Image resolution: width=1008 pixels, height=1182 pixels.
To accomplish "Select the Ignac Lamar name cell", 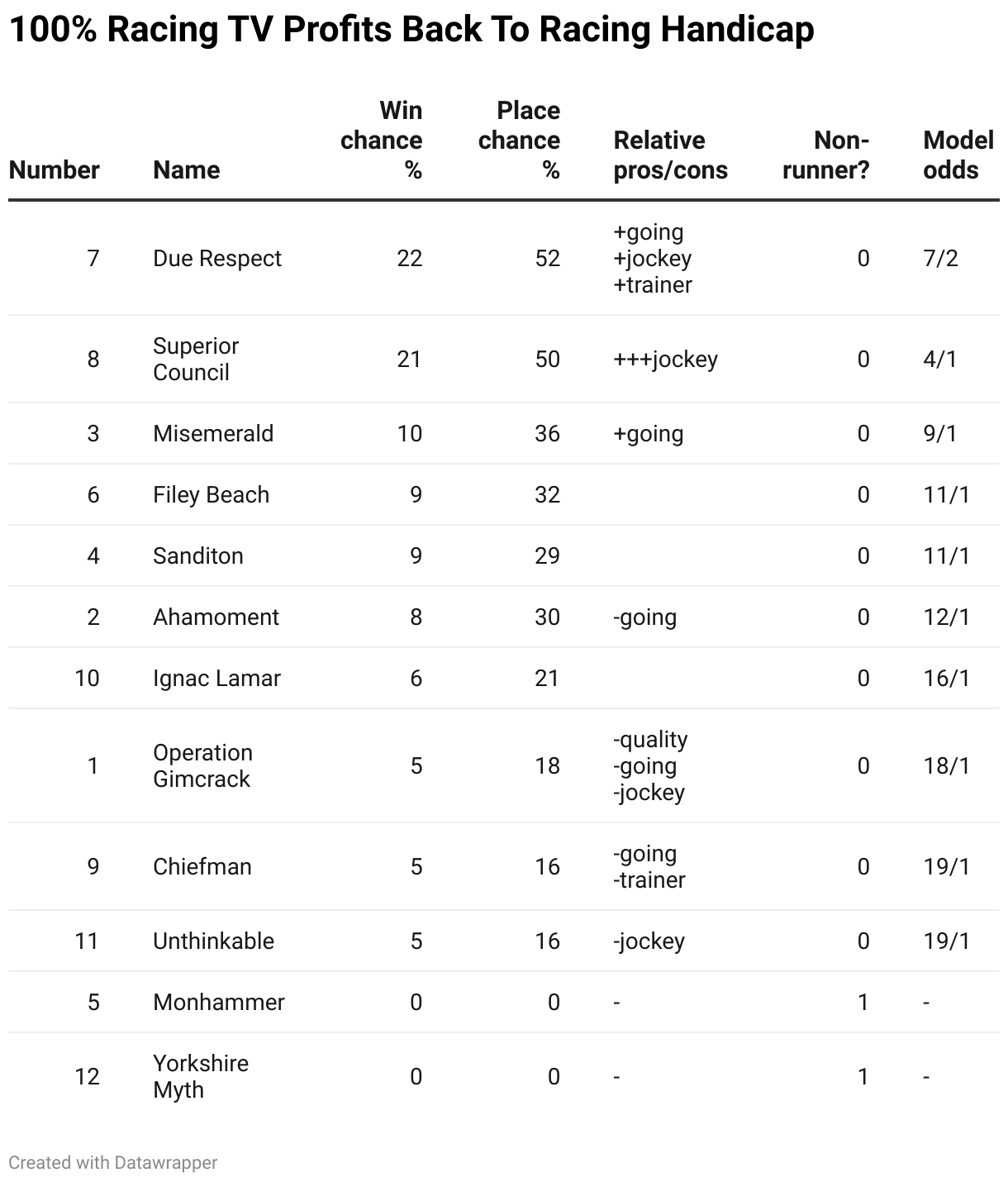I will (x=216, y=679).
